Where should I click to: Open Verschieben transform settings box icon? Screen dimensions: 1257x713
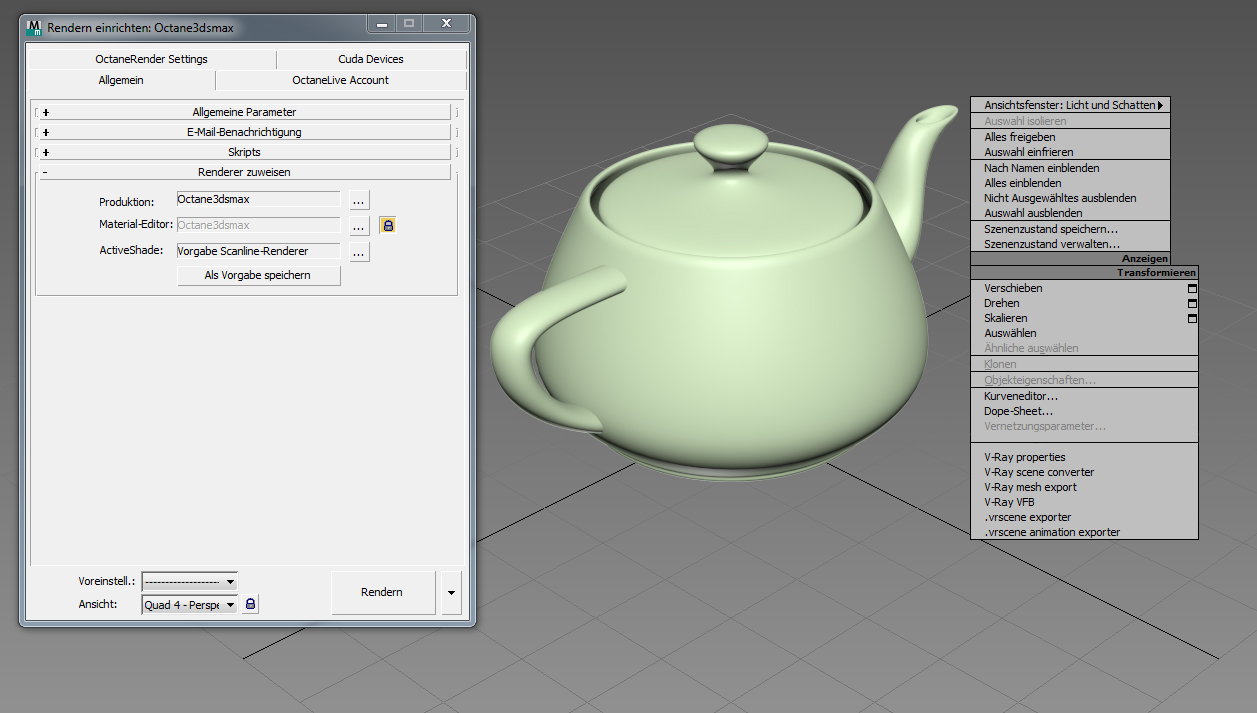[1192, 288]
